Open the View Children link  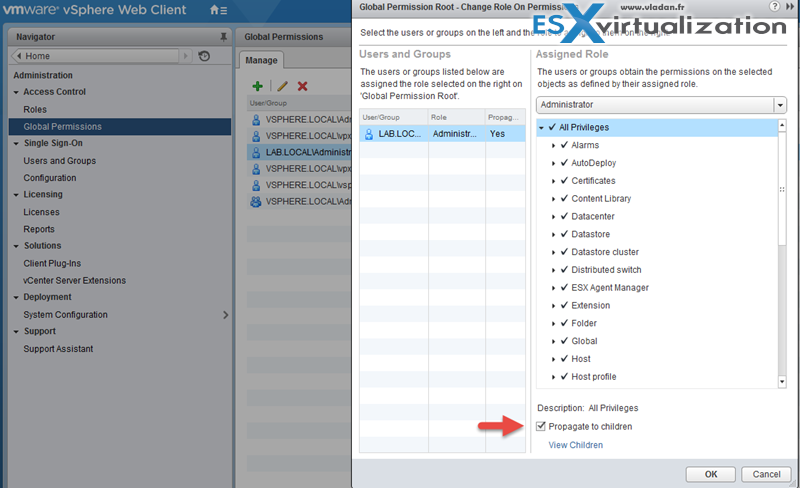coord(576,445)
